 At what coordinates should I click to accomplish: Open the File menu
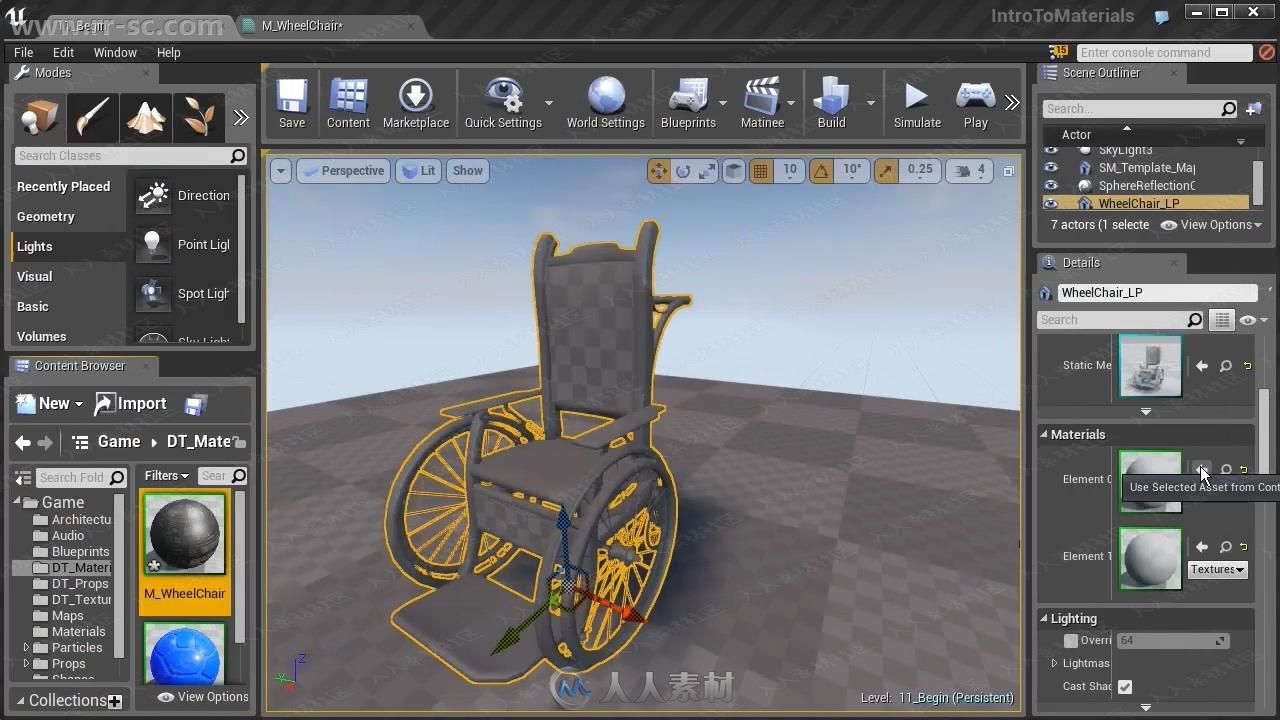click(24, 52)
